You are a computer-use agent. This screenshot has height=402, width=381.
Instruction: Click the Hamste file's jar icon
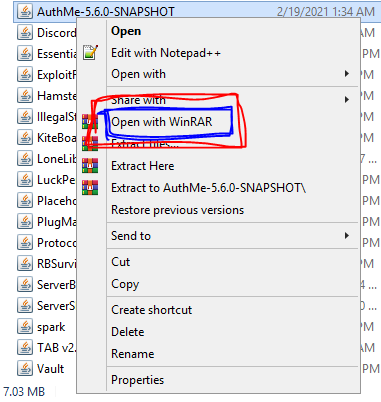25,96
